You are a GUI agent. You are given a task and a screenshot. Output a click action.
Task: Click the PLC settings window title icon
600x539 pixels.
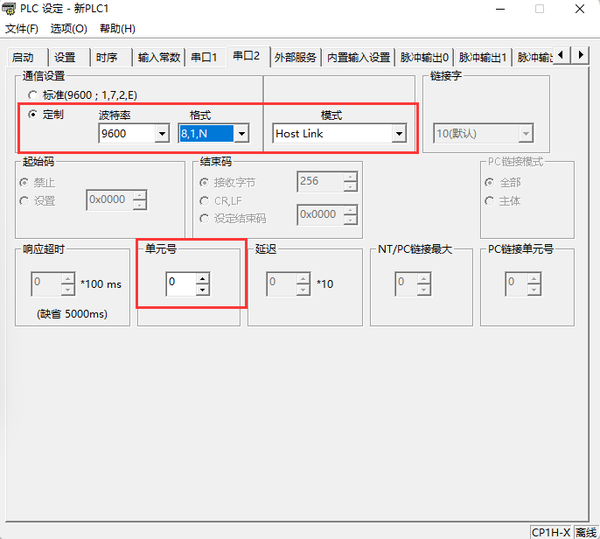(9, 8)
